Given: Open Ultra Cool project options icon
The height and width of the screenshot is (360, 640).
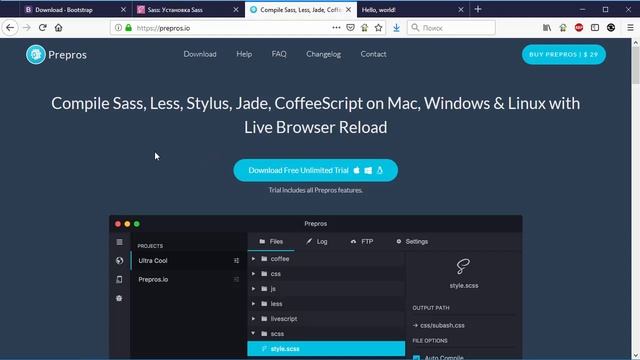Looking at the screenshot, I should point(236,260).
